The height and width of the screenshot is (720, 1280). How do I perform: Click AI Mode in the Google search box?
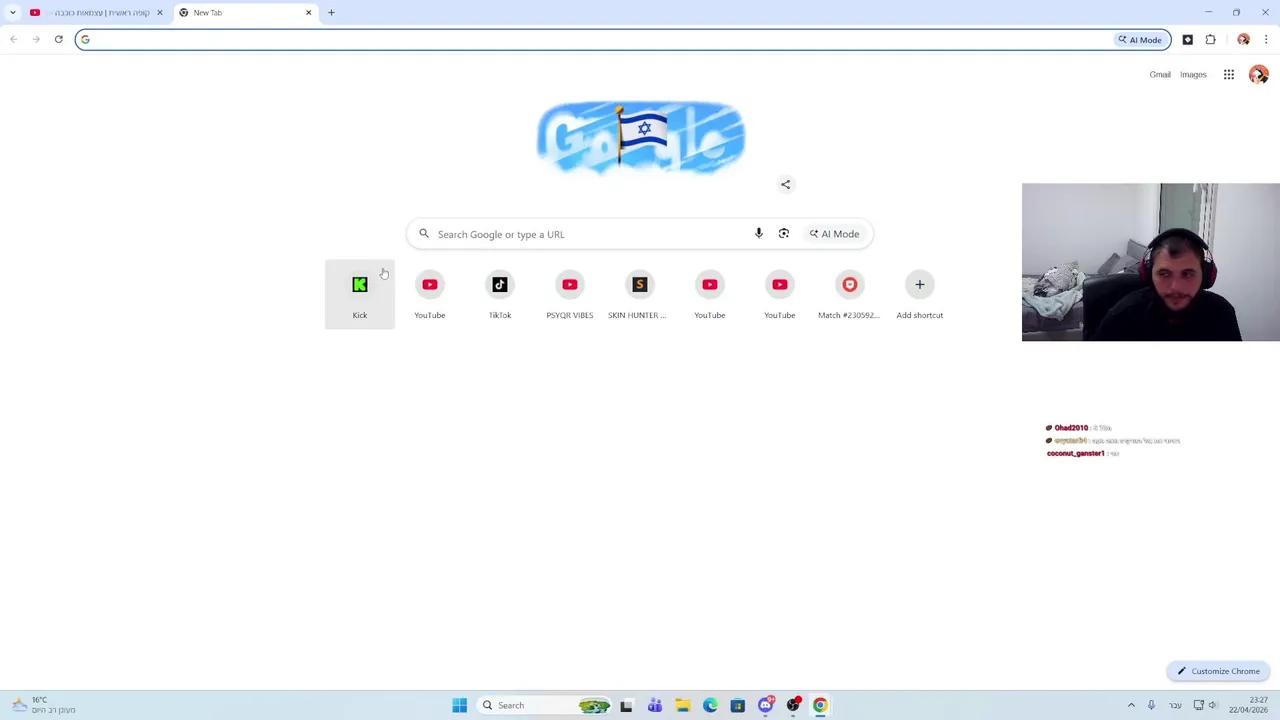coord(834,234)
